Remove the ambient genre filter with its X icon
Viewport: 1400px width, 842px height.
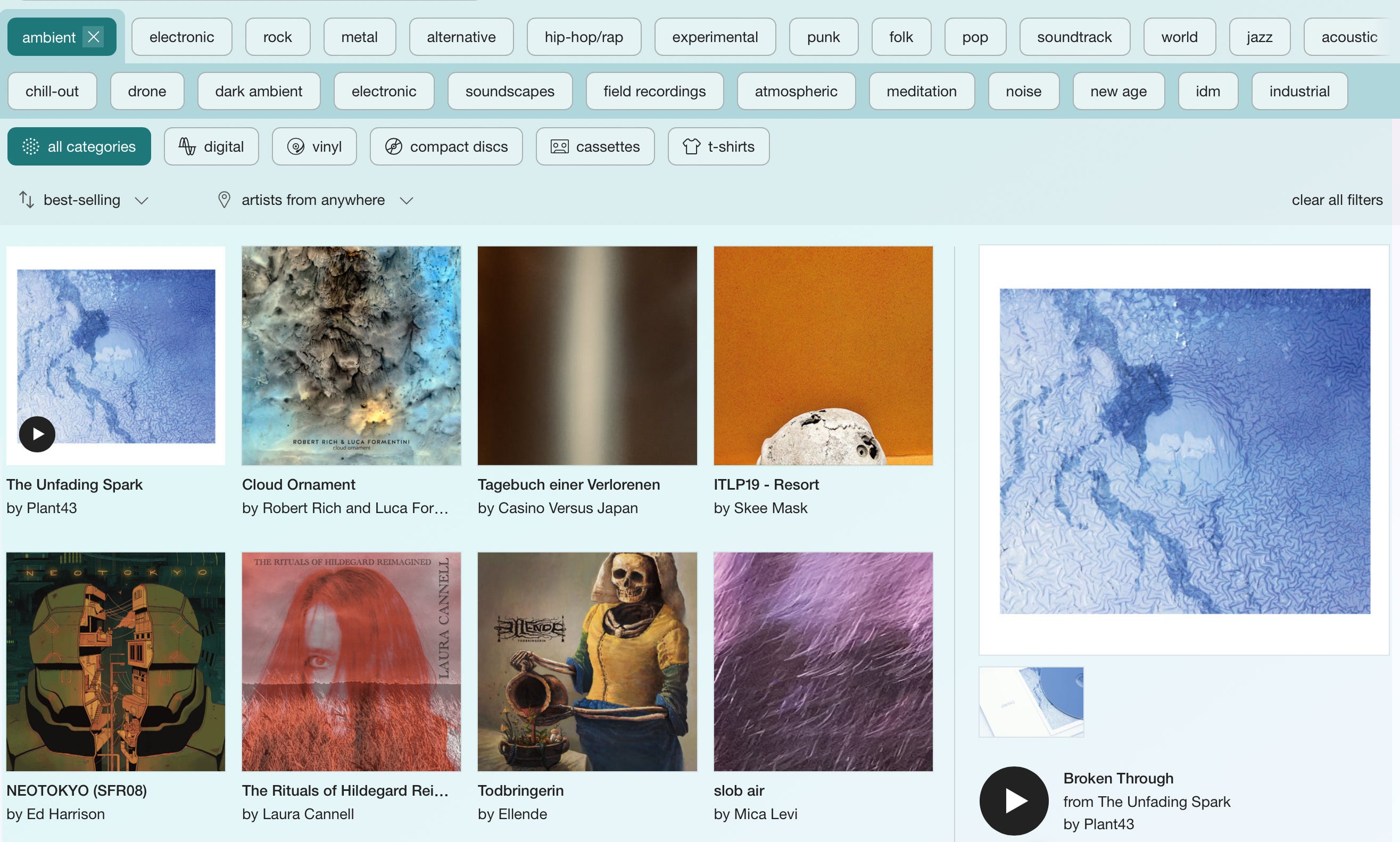pos(94,37)
